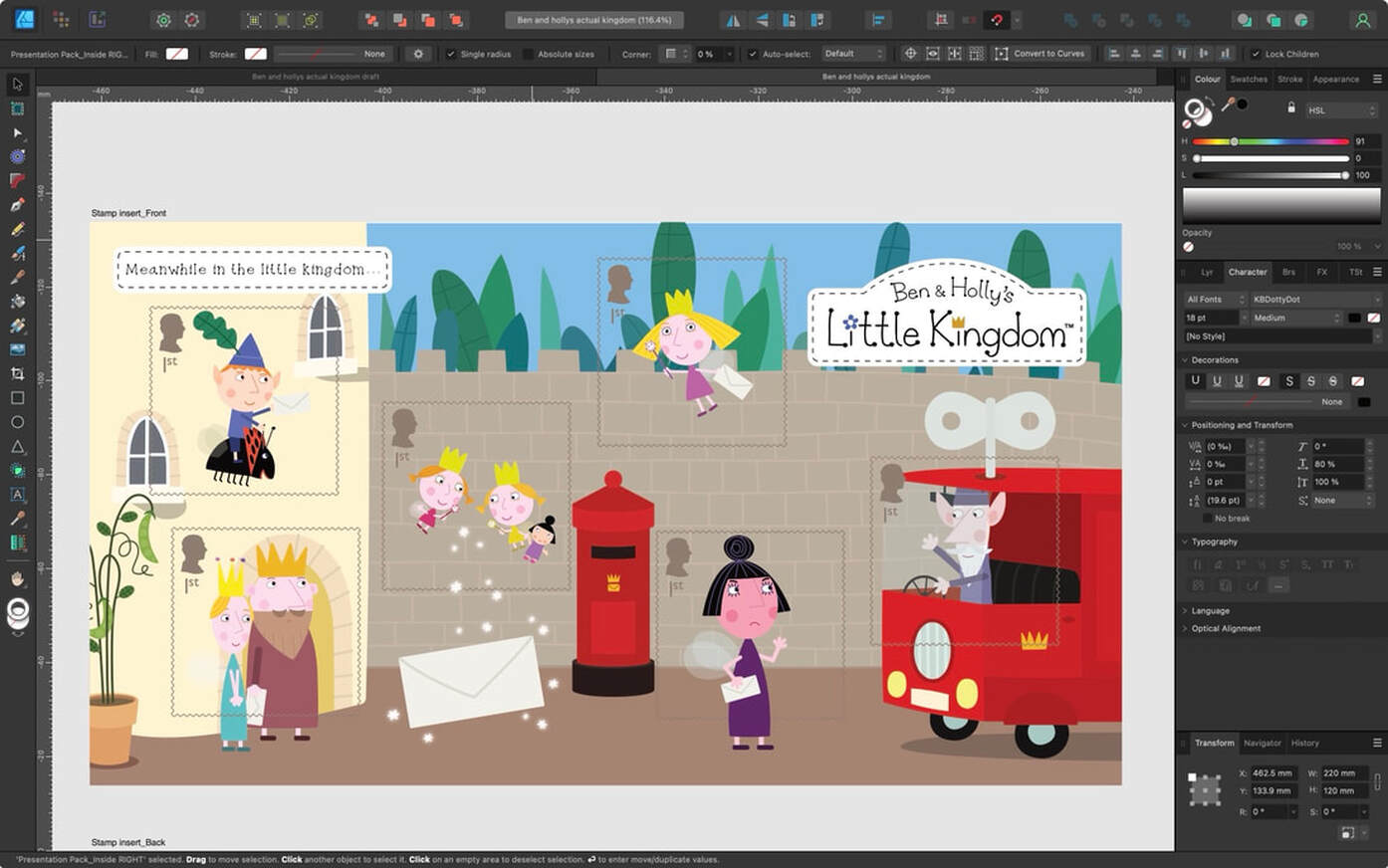Image resolution: width=1388 pixels, height=868 pixels.
Task: Open the [No Style] character style dropdown
Action: pos(1281,336)
